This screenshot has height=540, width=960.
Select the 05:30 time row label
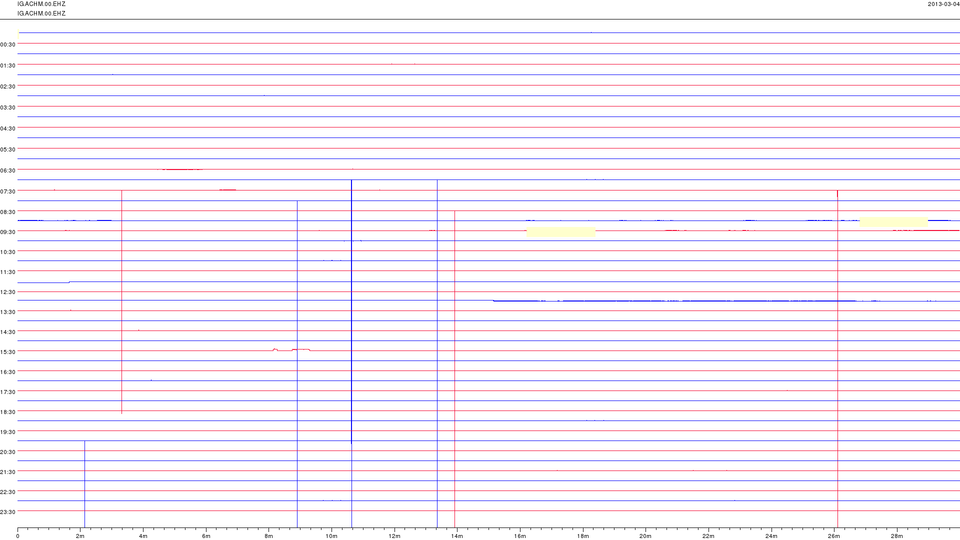(7, 149)
